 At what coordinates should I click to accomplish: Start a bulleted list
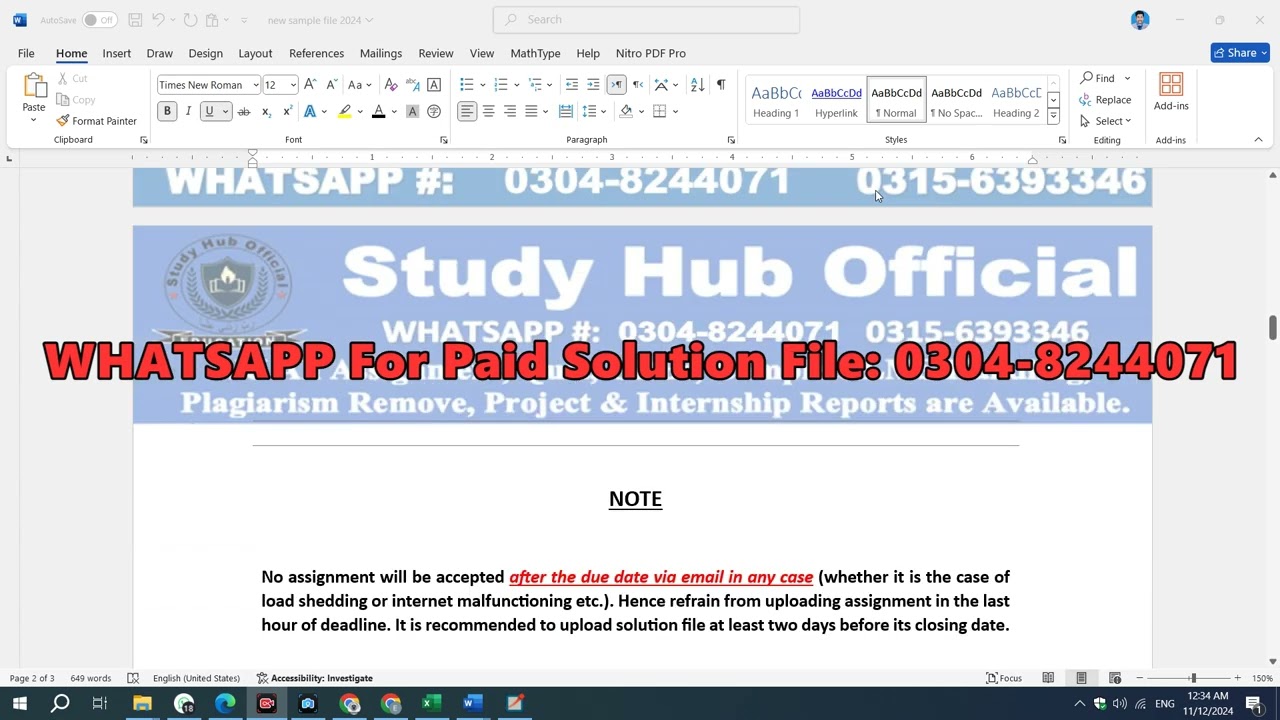click(x=466, y=85)
